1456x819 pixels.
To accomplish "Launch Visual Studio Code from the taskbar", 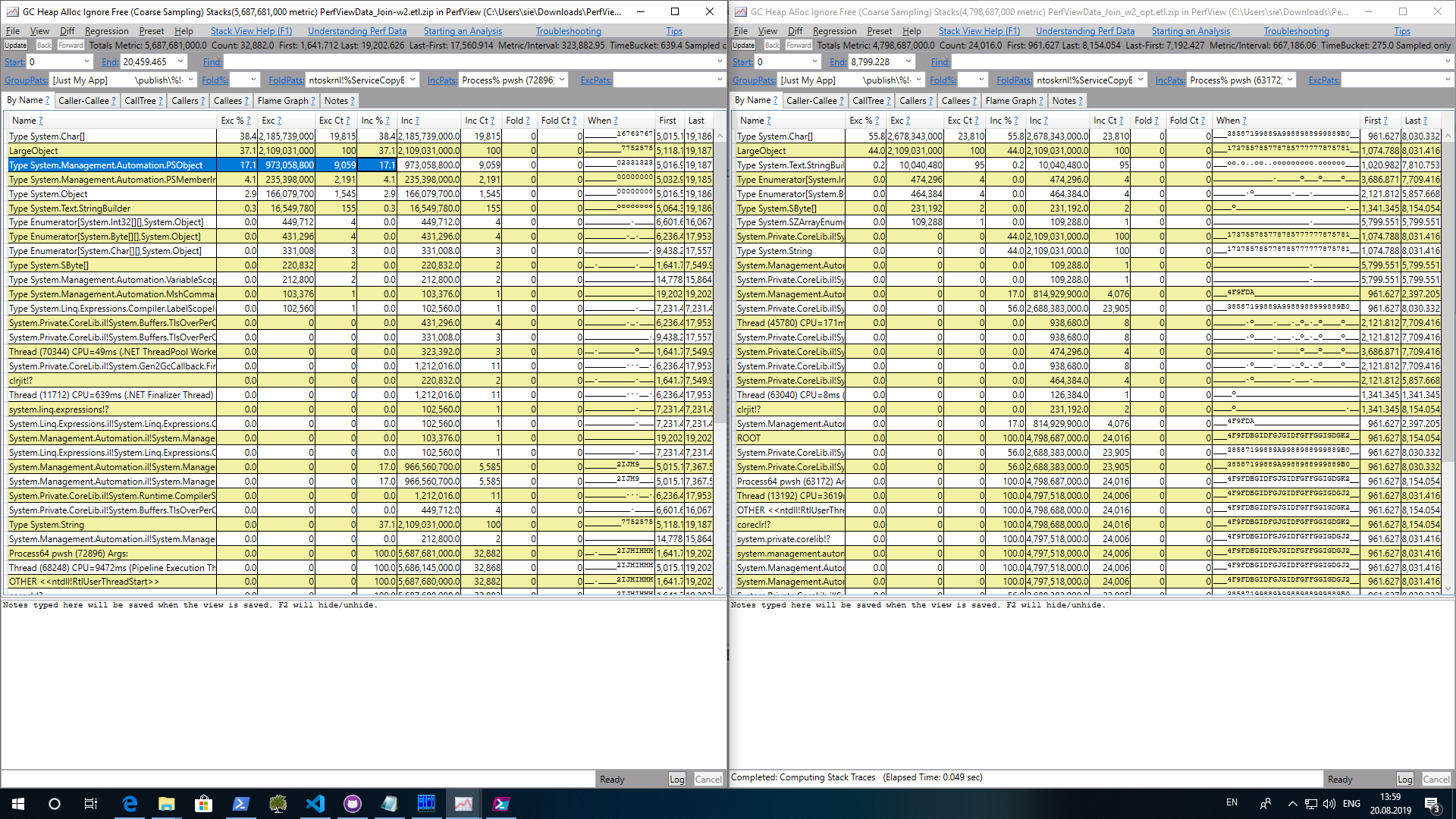I will (315, 804).
